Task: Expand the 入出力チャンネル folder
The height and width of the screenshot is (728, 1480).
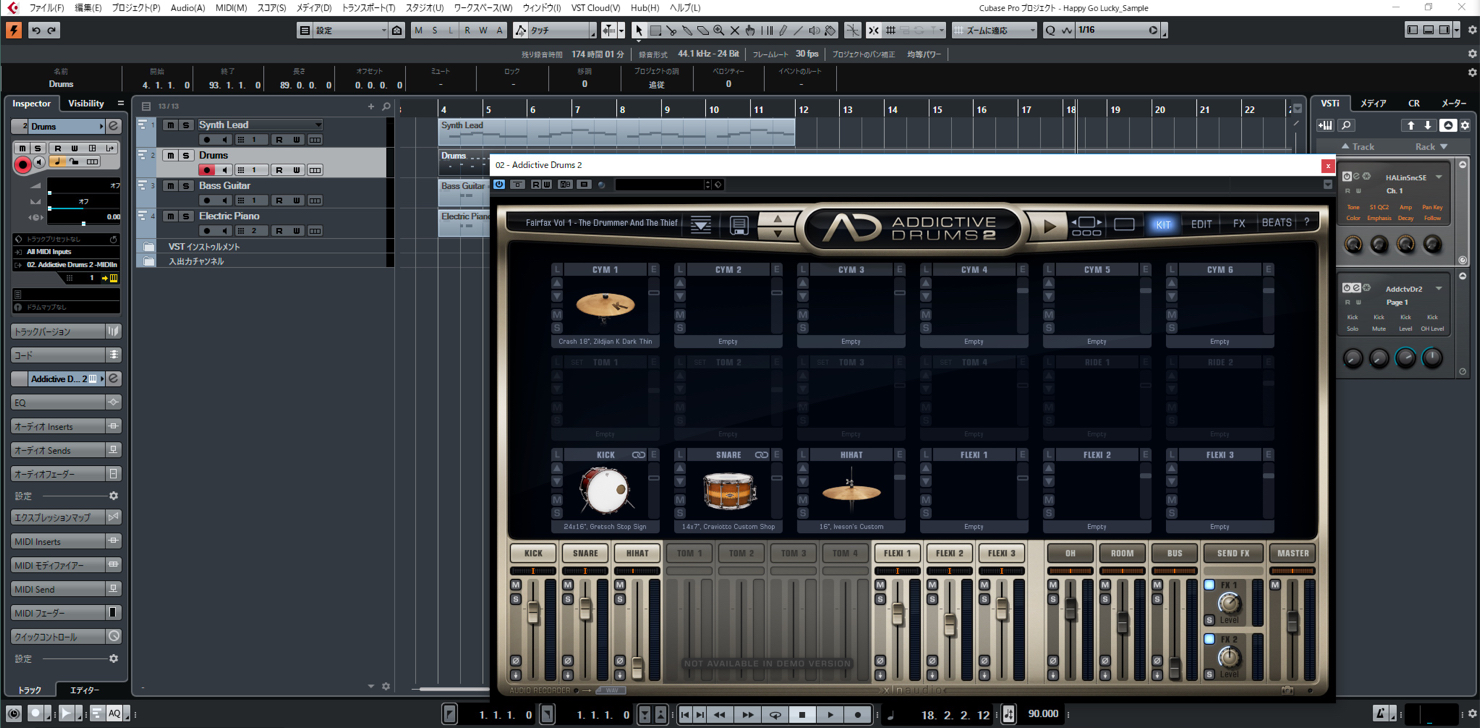Action: click(148, 261)
